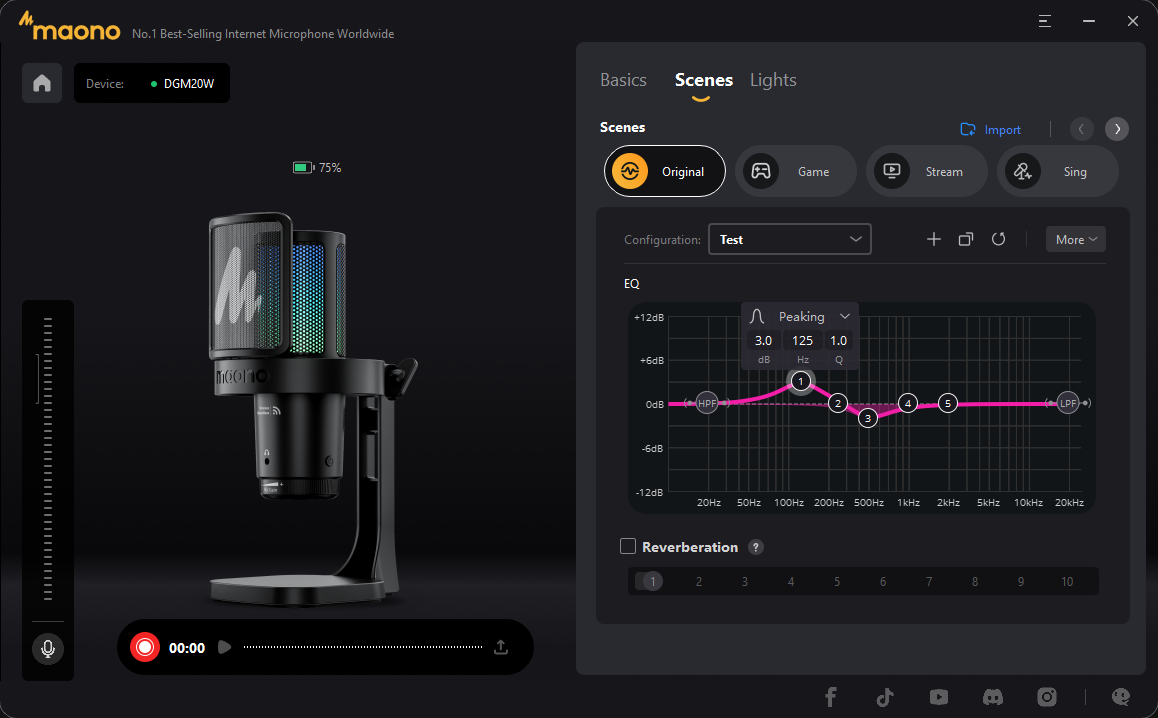
Task: Edit the 125 Hz frequency field
Action: [x=802, y=341]
